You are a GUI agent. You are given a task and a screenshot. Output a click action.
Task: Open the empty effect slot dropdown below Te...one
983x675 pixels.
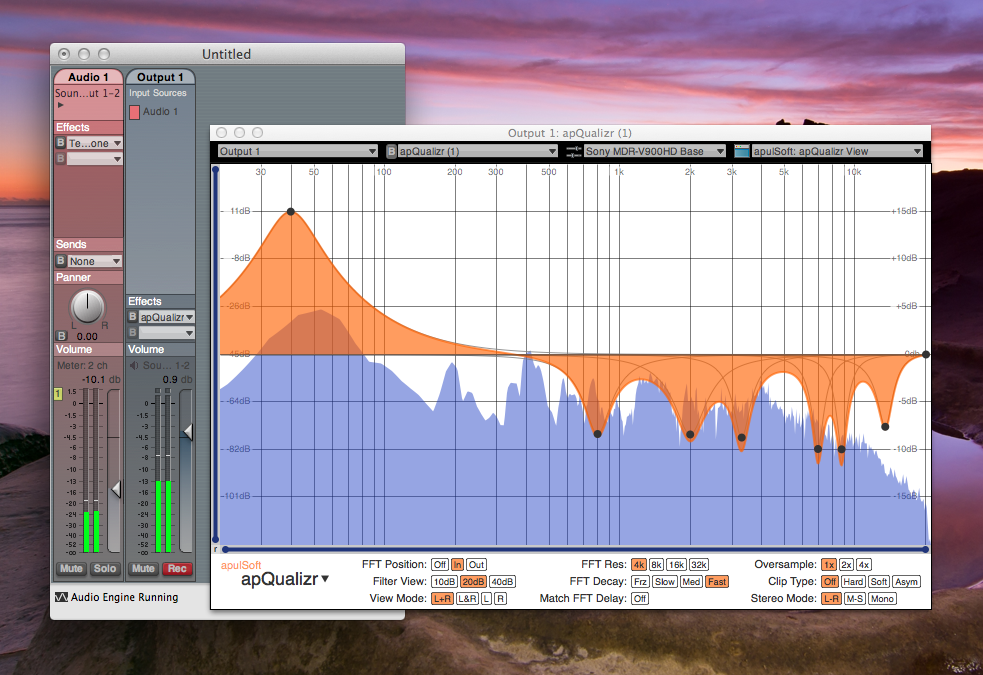tap(95, 159)
